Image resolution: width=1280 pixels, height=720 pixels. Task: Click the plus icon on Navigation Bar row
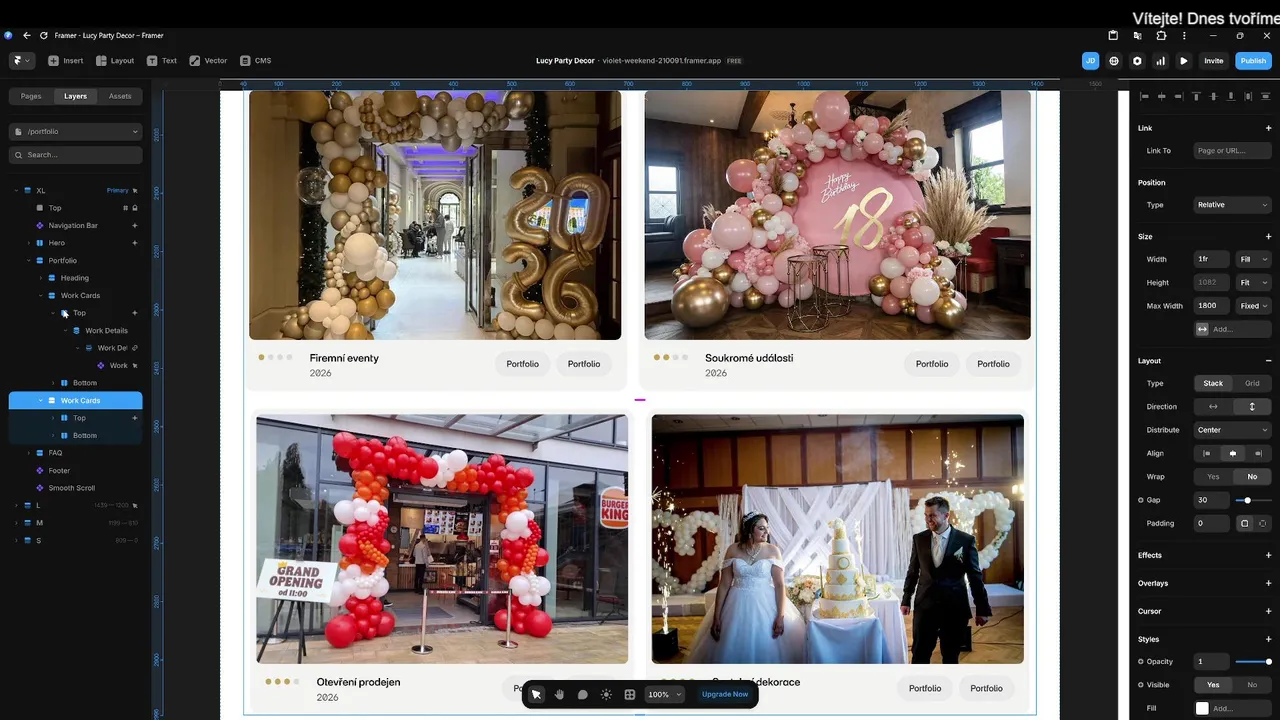point(135,225)
